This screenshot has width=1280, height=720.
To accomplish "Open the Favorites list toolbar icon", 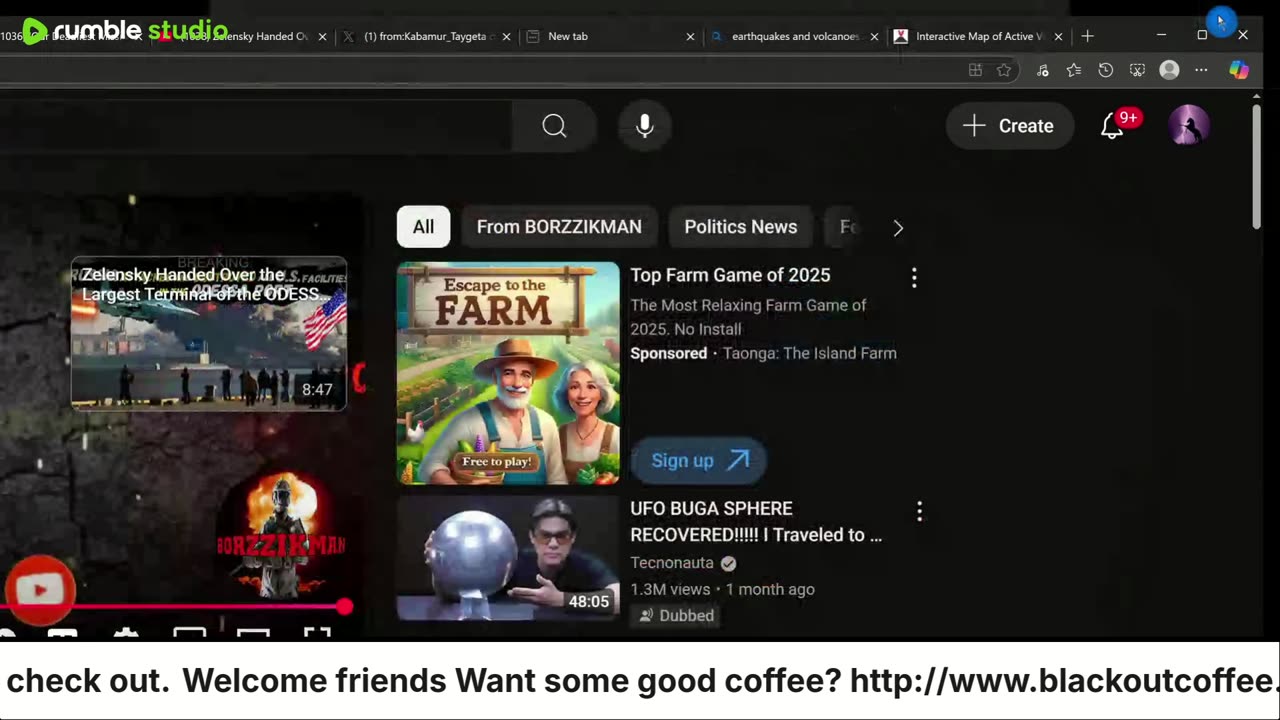I will (1074, 70).
